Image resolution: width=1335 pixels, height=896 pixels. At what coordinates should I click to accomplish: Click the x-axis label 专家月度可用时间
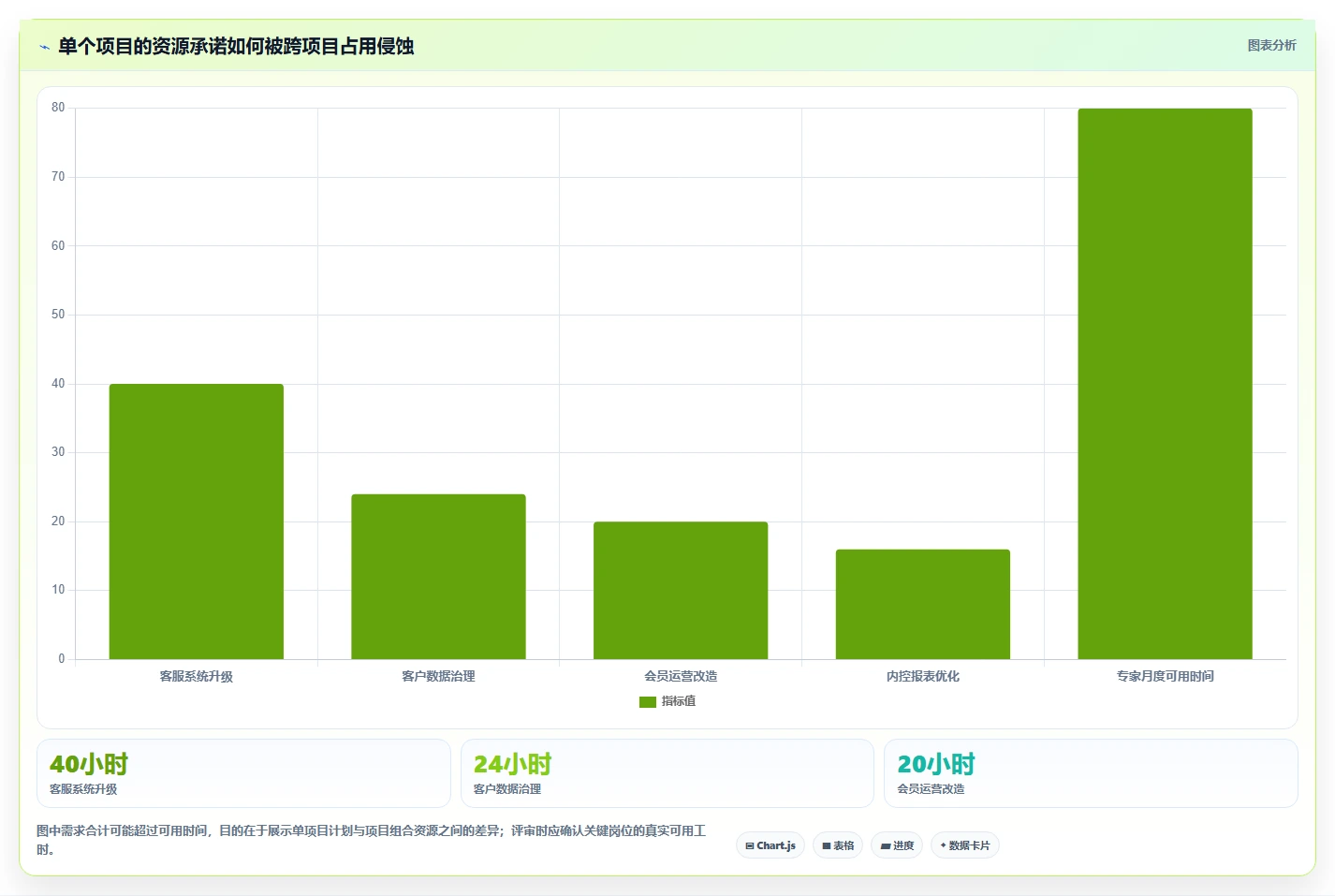tap(1165, 676)
